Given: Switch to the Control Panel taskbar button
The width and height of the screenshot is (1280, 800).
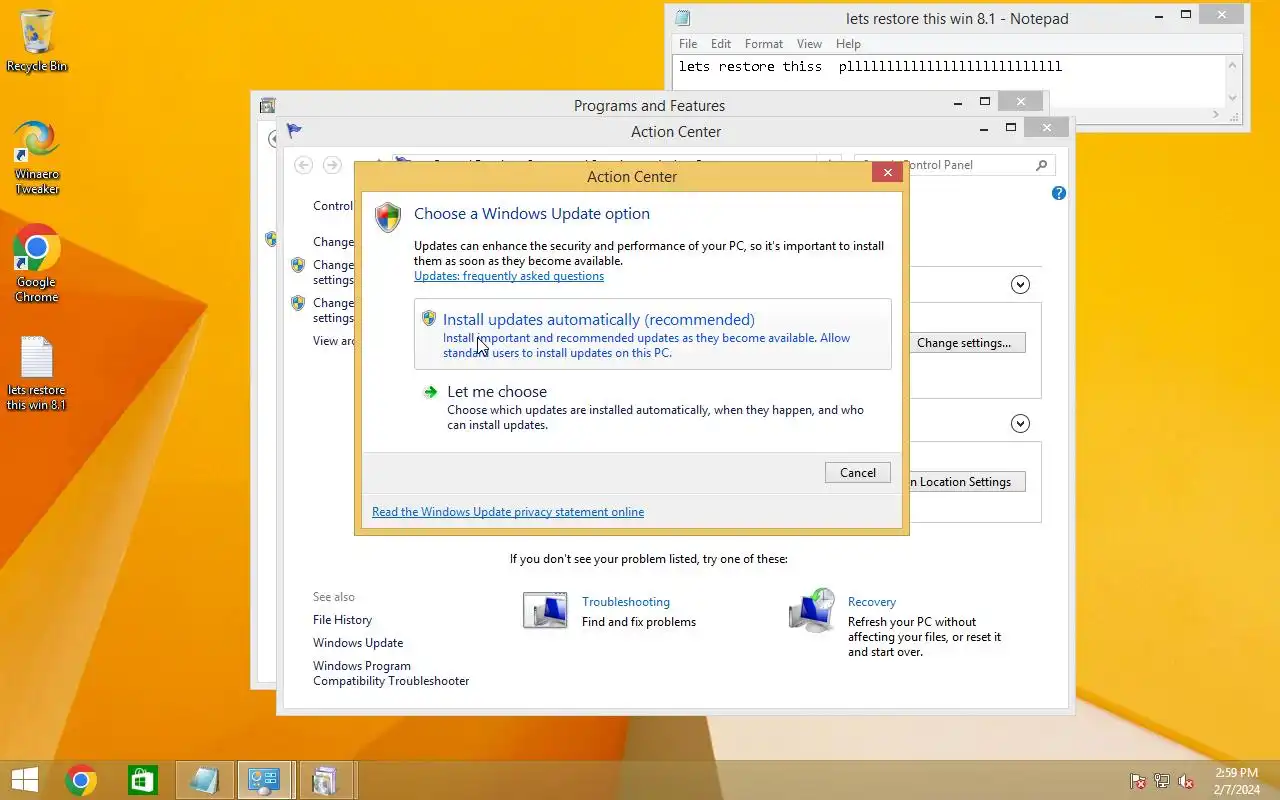Looking at the screenshot, I should [x=265, y=780].
